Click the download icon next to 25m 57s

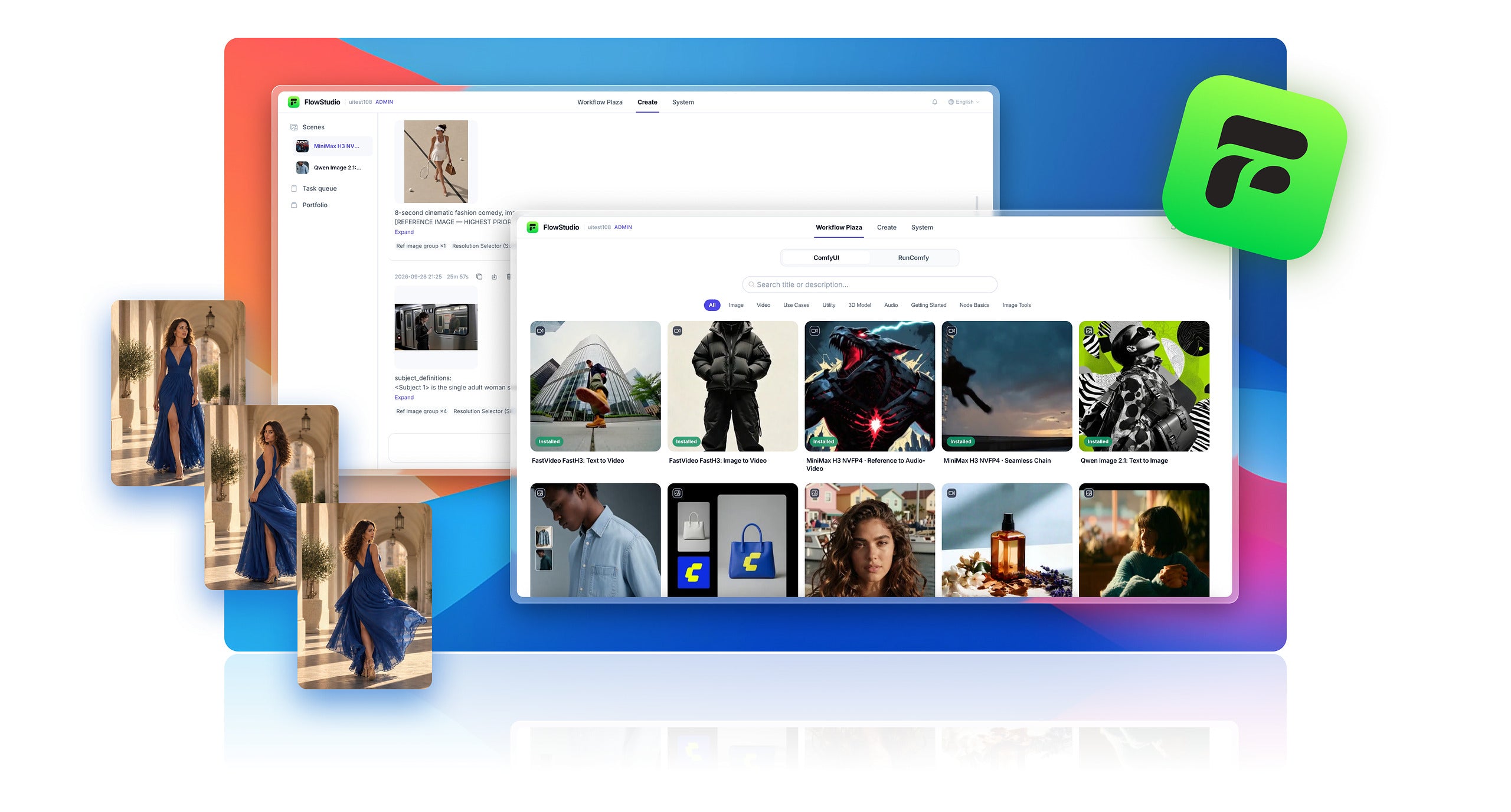[494, 276]
